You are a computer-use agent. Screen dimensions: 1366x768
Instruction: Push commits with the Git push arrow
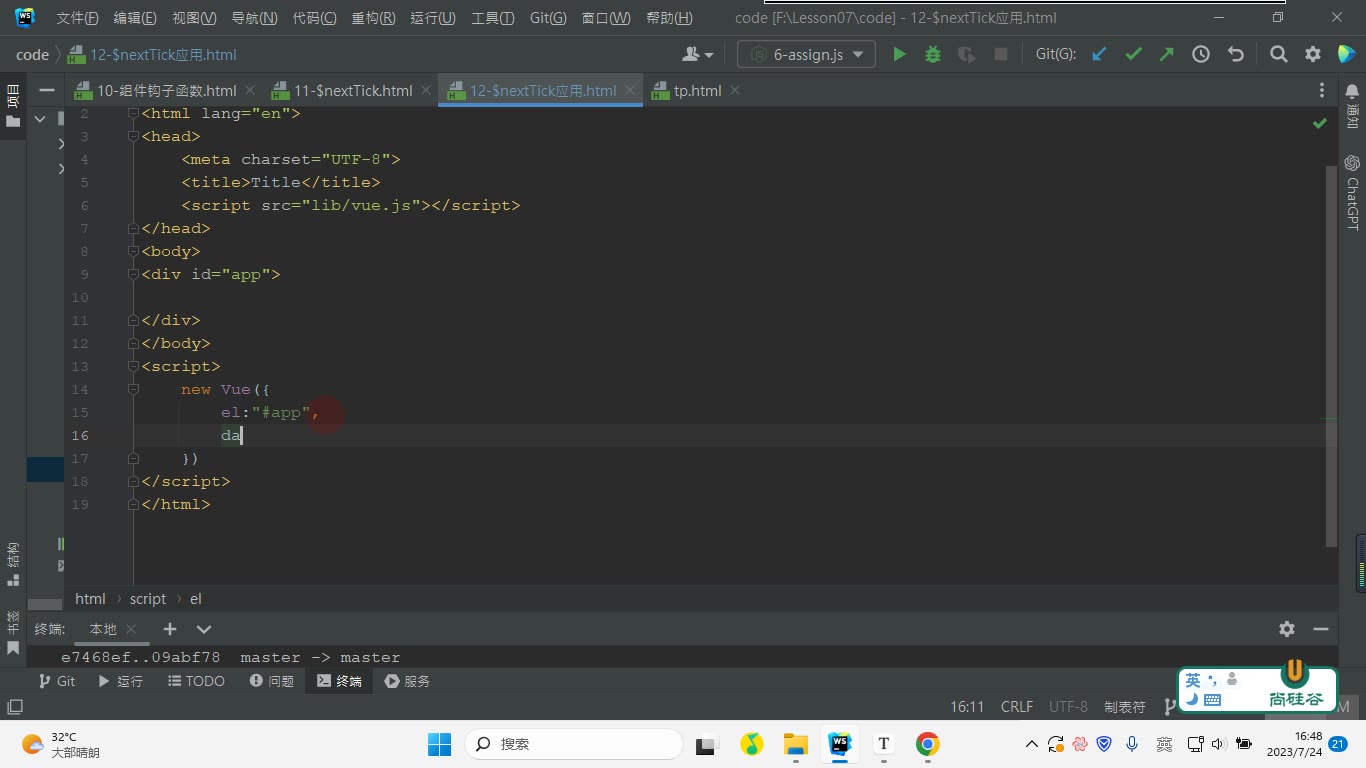coord(1167,55)
